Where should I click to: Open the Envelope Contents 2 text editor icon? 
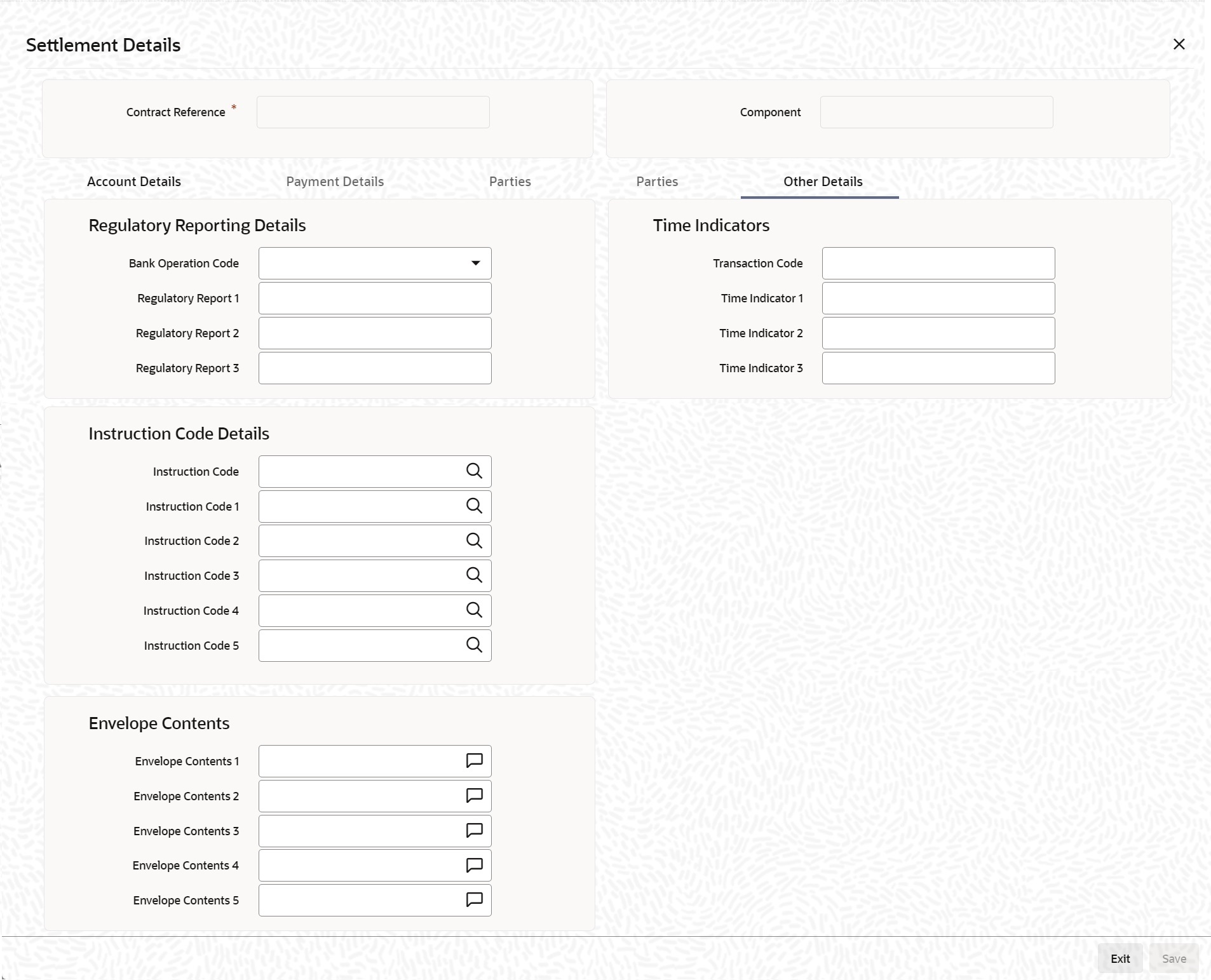point(475,796)
